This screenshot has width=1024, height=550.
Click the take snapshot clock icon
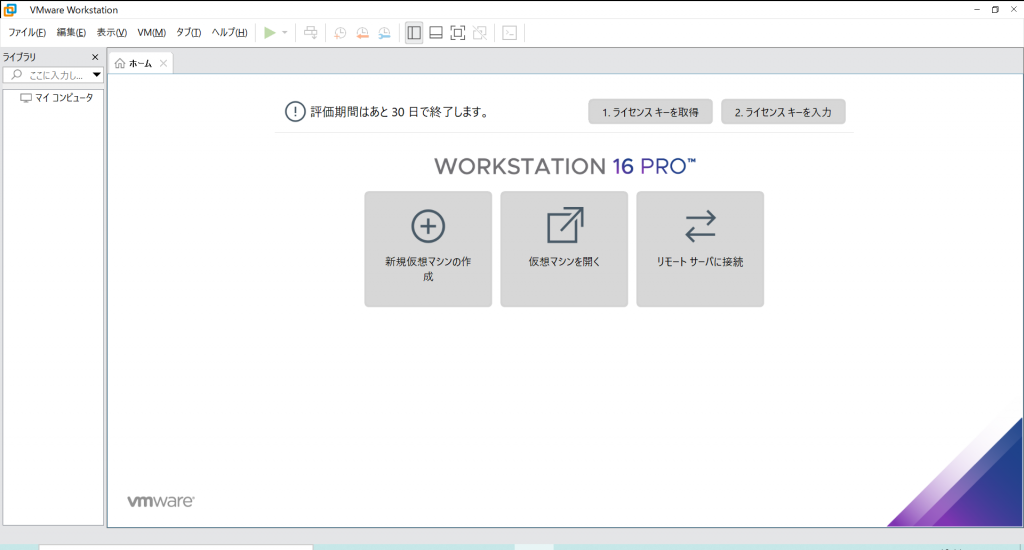point(340,33)
